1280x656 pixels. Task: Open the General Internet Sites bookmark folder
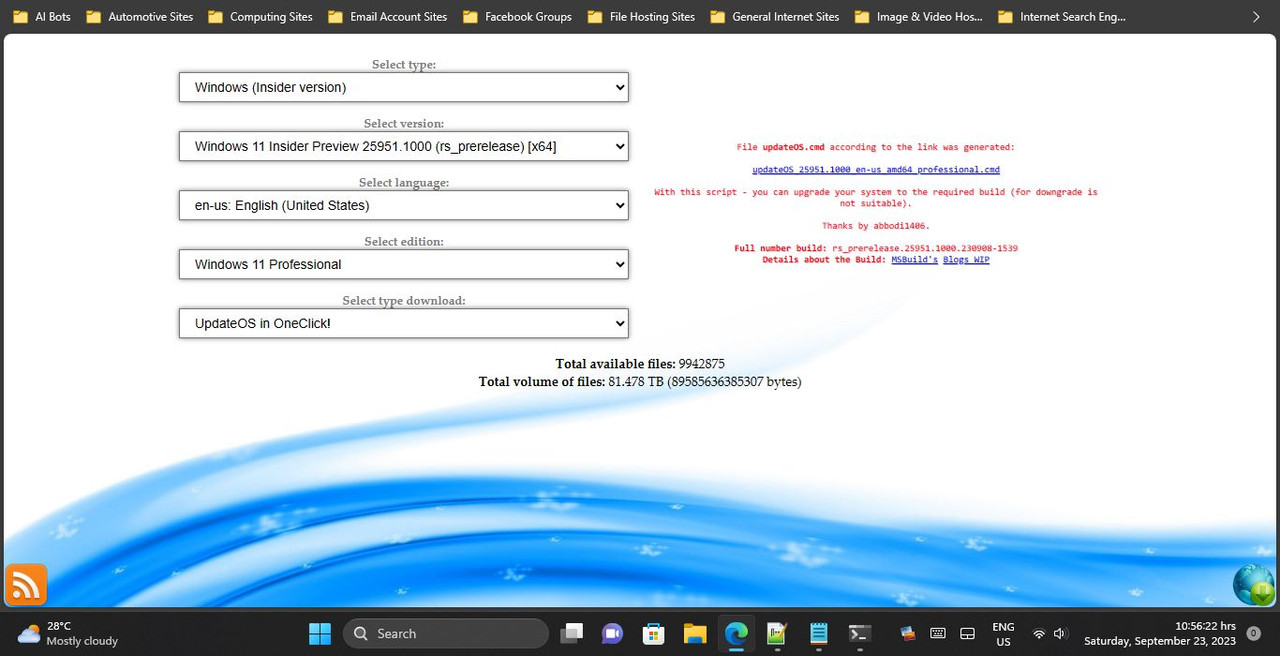(775, 16)
